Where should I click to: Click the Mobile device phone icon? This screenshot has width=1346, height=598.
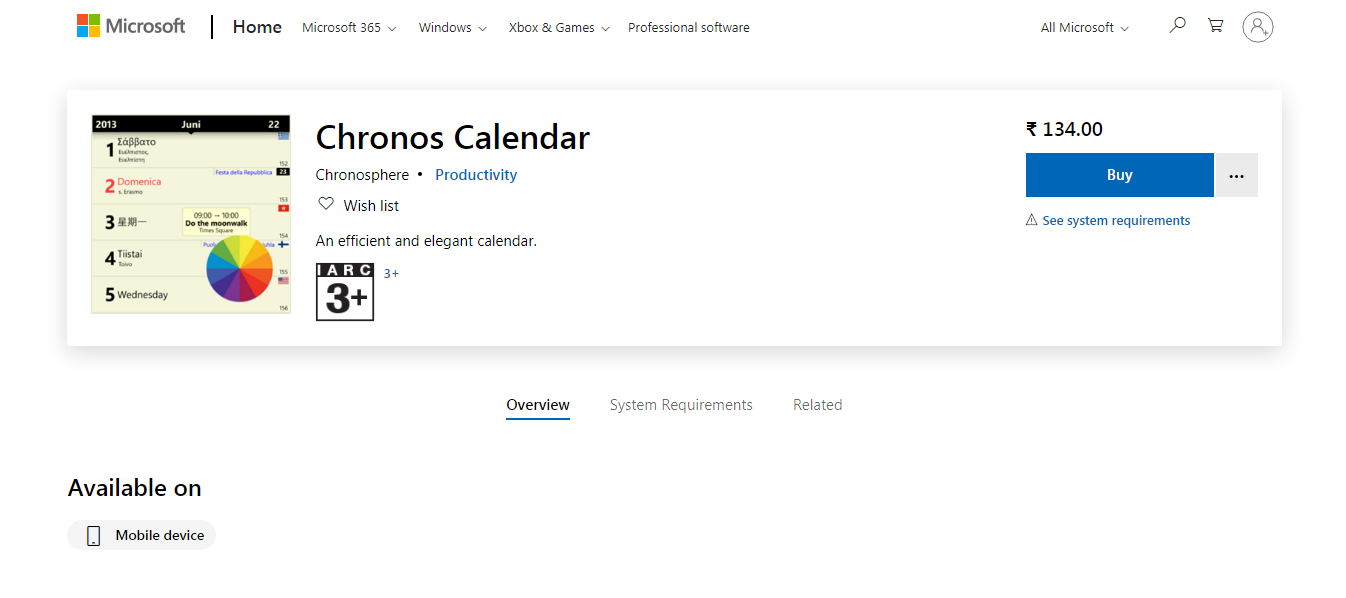pyautogui.click(x=94, y=536)
